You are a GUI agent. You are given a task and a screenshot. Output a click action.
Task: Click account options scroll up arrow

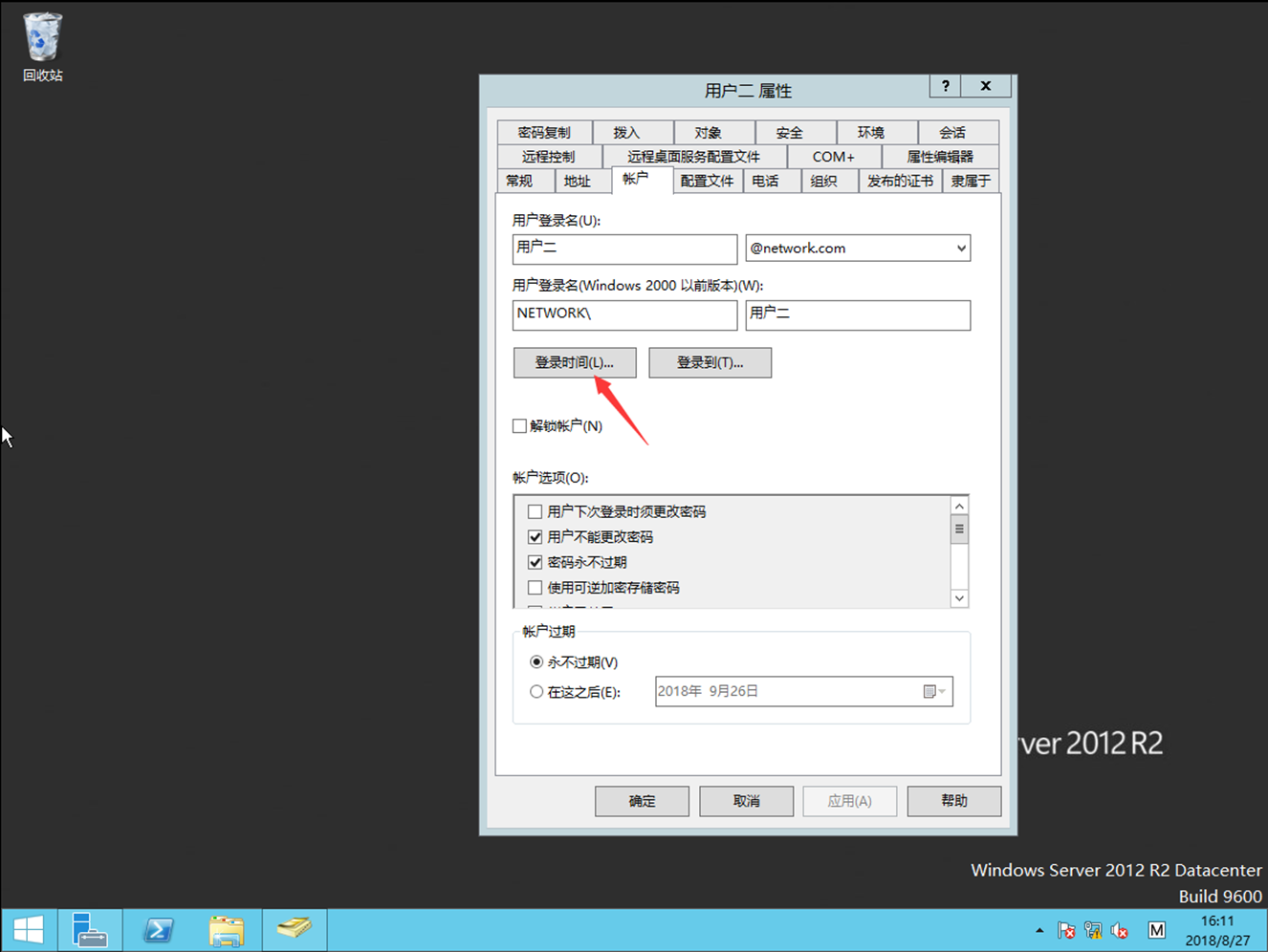(960, 507)
